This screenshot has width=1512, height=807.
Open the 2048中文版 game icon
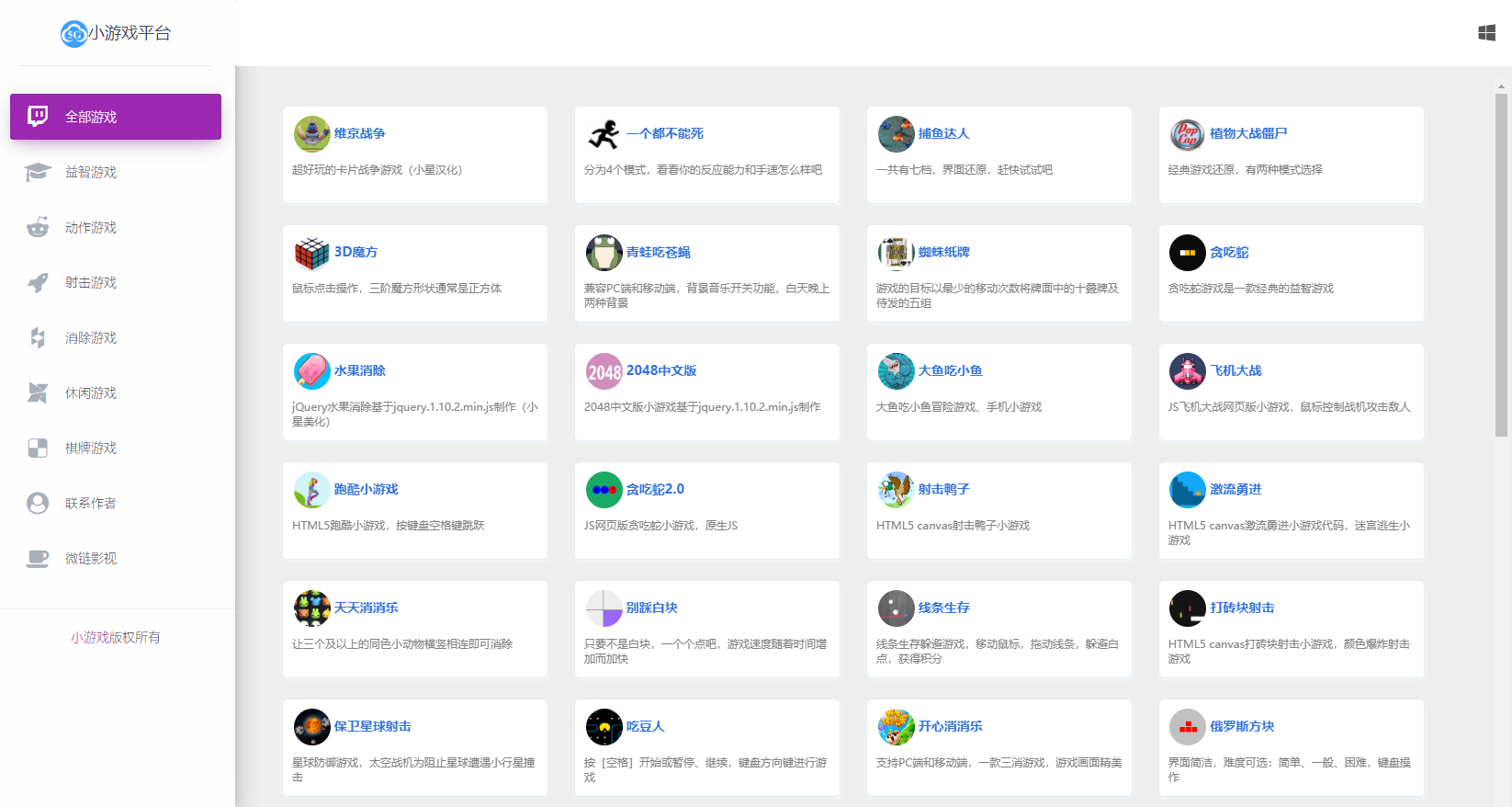604,371
